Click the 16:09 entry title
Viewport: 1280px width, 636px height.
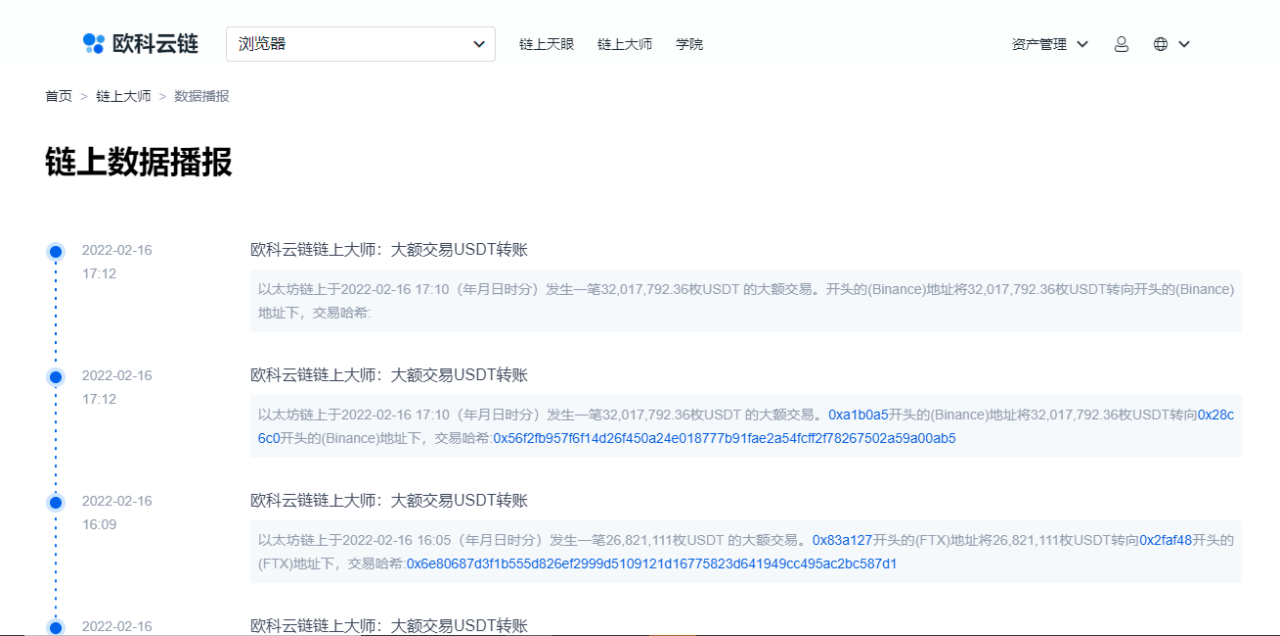[x=388, y=500]
